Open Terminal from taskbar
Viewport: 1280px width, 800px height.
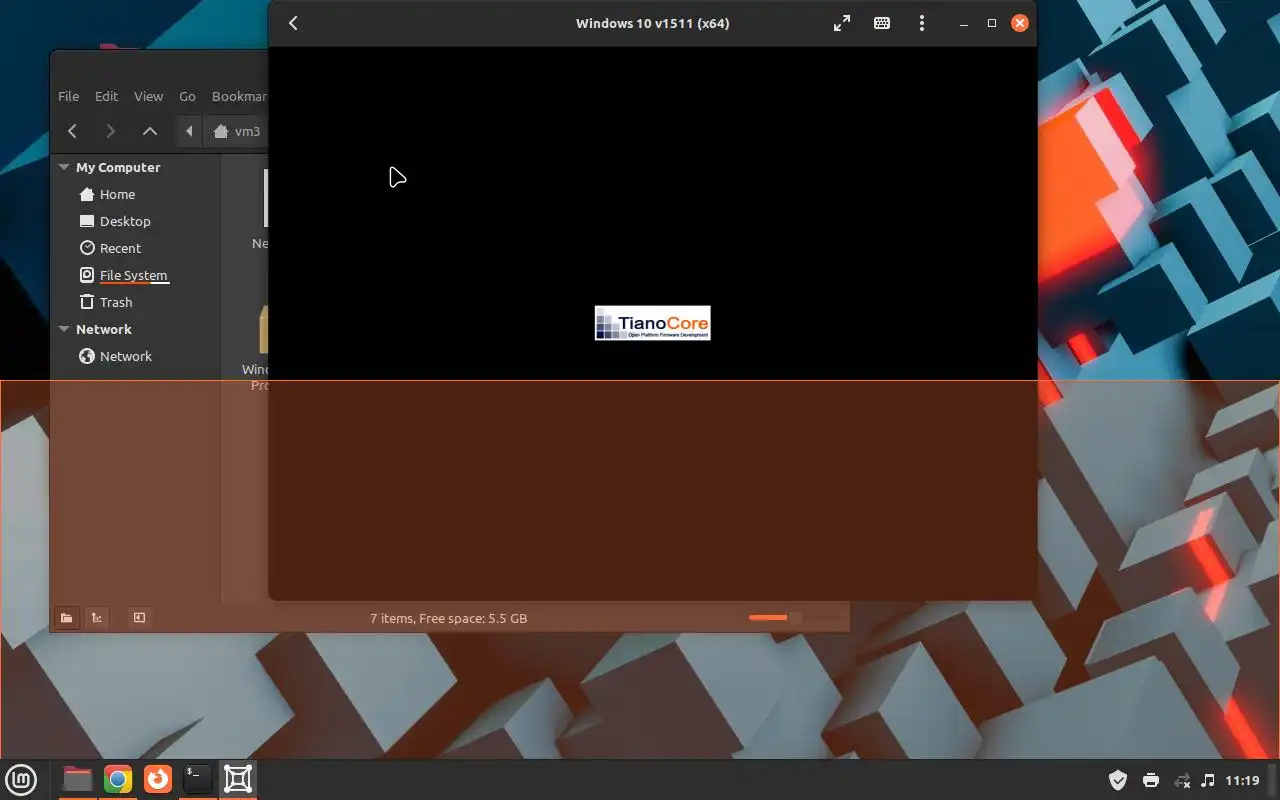(198, 779)
